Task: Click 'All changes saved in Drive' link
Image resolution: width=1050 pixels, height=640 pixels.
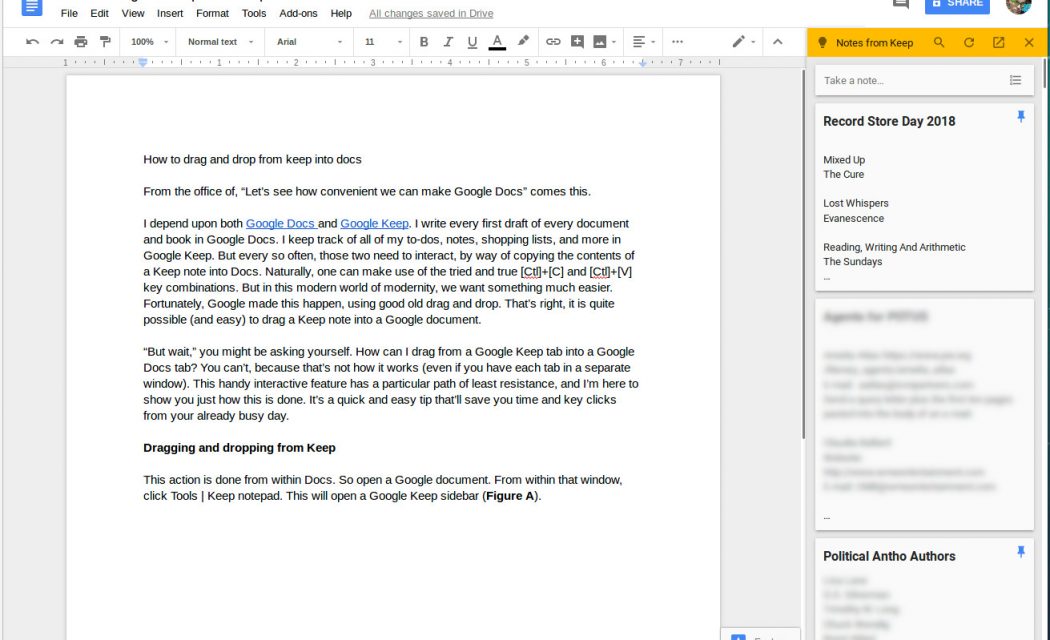Action: (431, 13)
